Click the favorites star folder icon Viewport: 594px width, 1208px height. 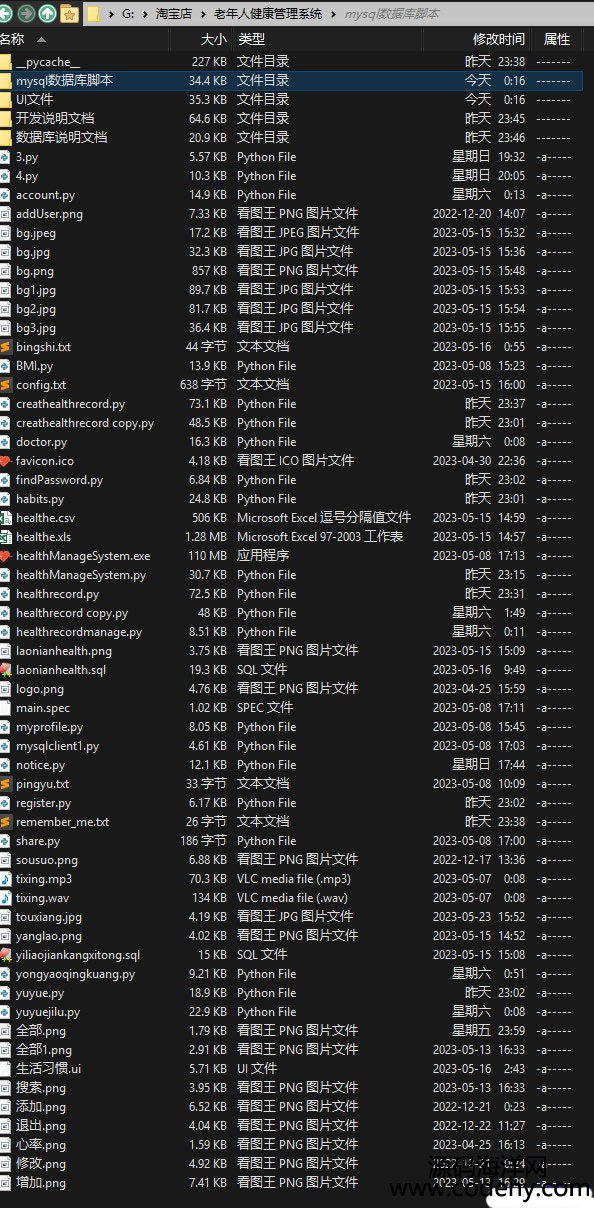click(69, 14)
